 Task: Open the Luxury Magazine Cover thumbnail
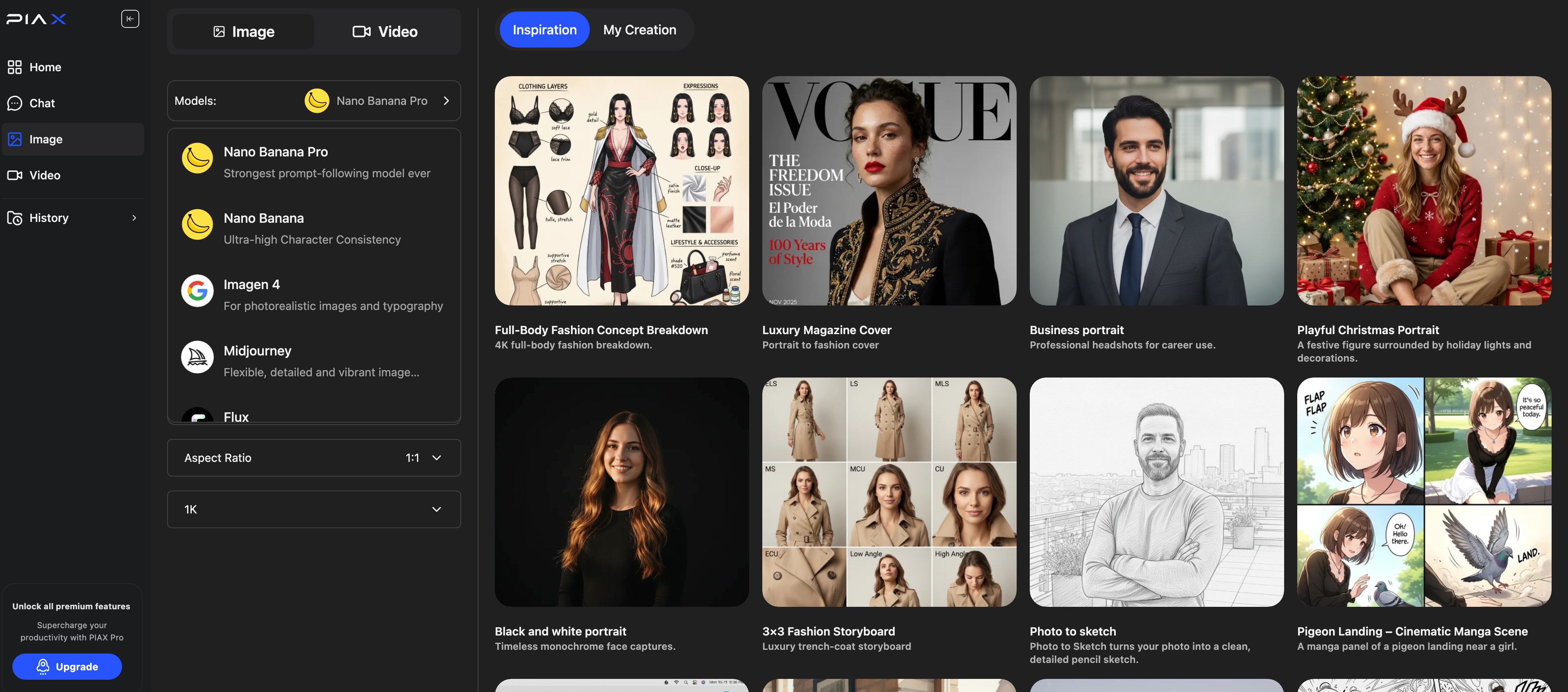coord(889,190)
